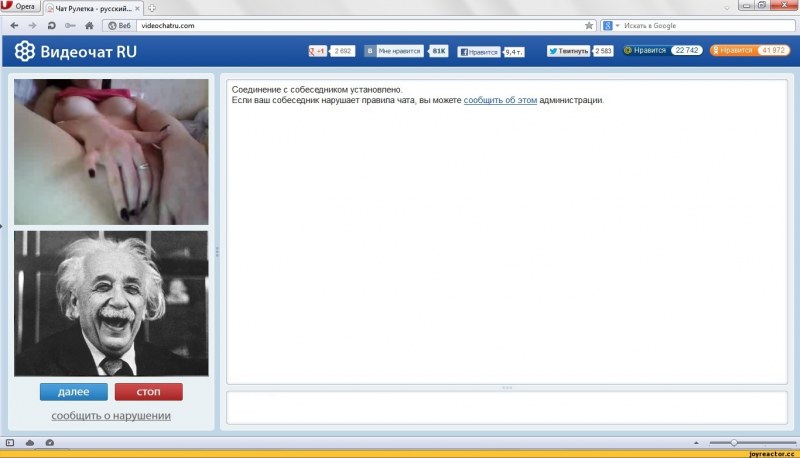The height and width of the screenshot is (458, 800).
Task: Click the Видеочат RU flower logo
Action: click(x=24, y=51)
